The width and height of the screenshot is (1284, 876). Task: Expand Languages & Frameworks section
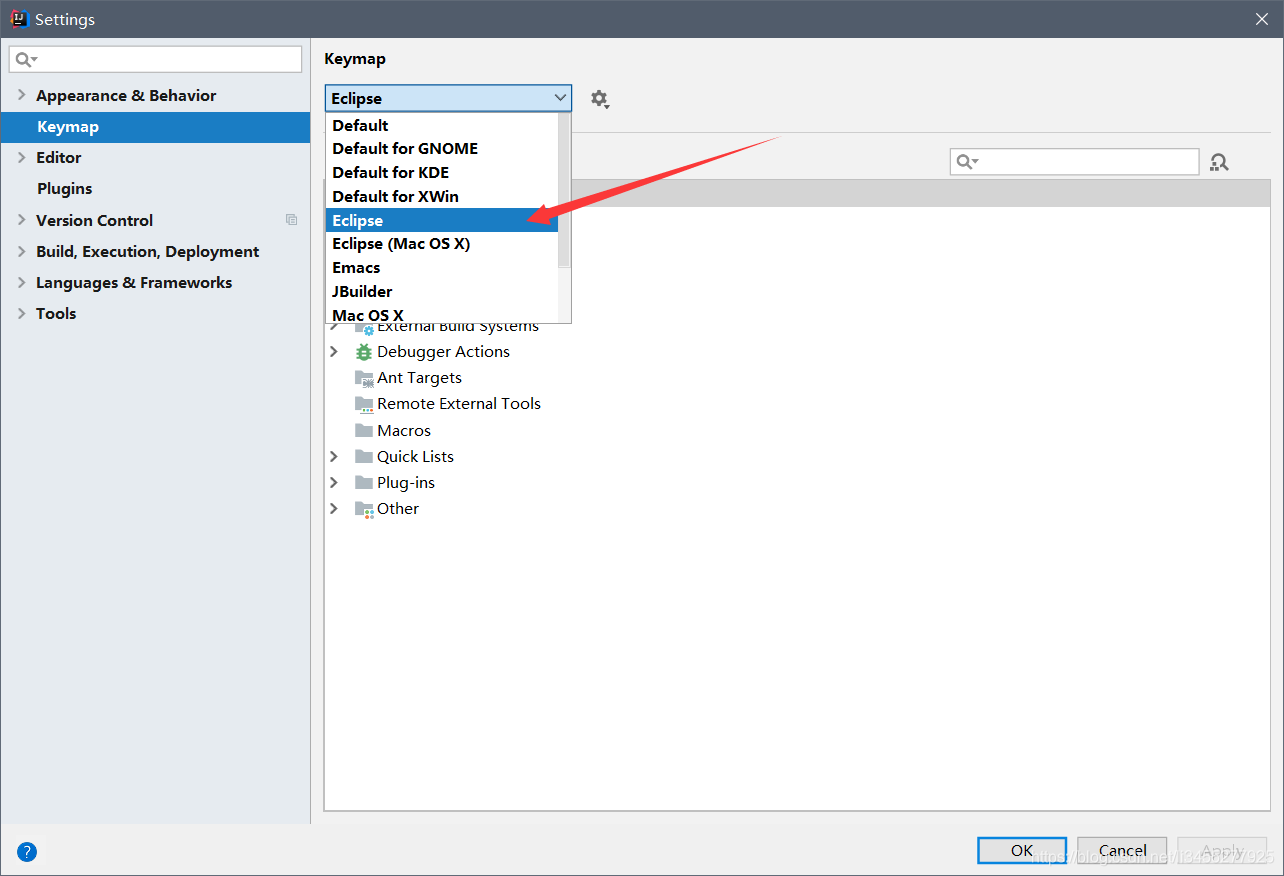[x=22, y=282]
